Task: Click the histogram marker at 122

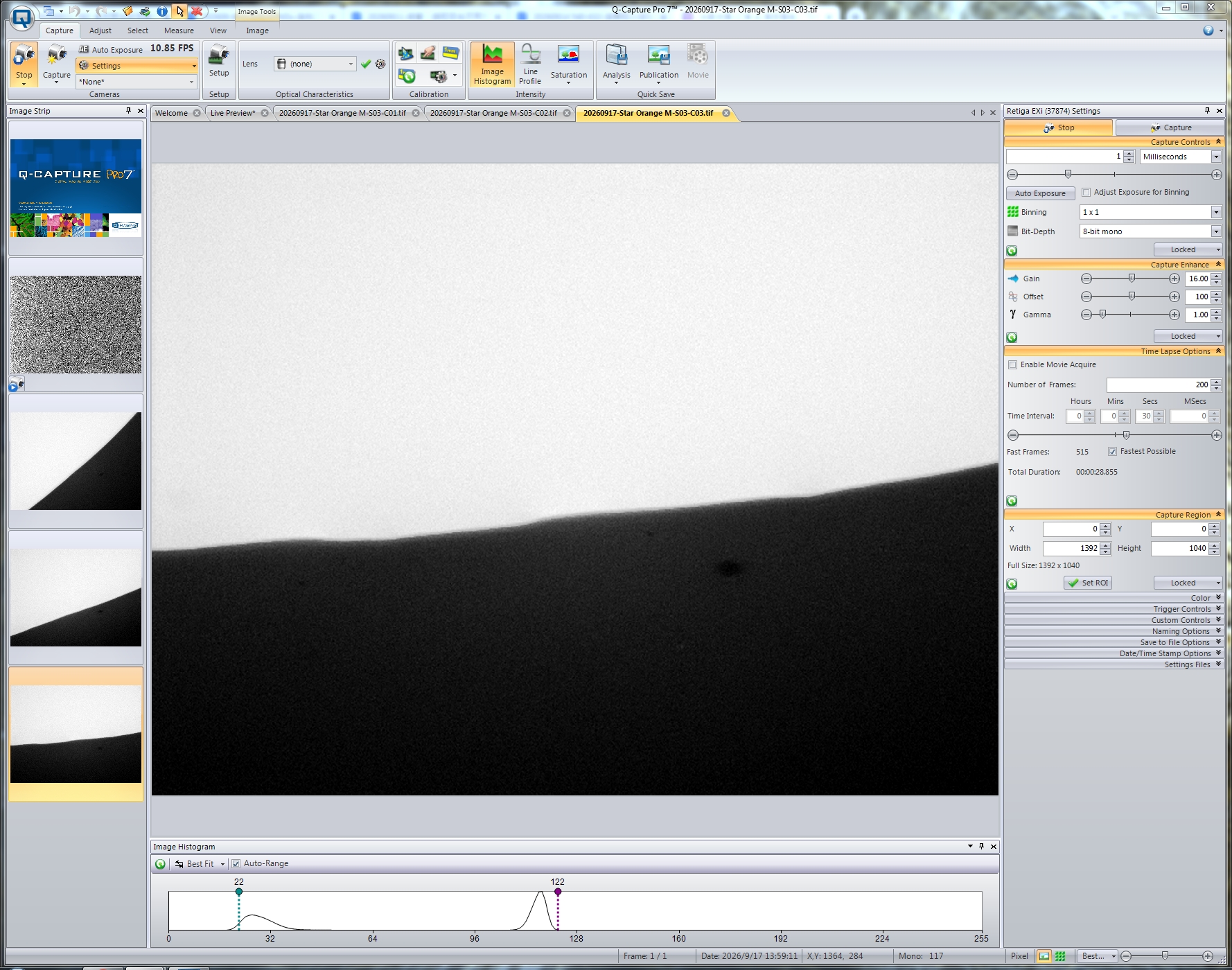Action: click(558, 892)
